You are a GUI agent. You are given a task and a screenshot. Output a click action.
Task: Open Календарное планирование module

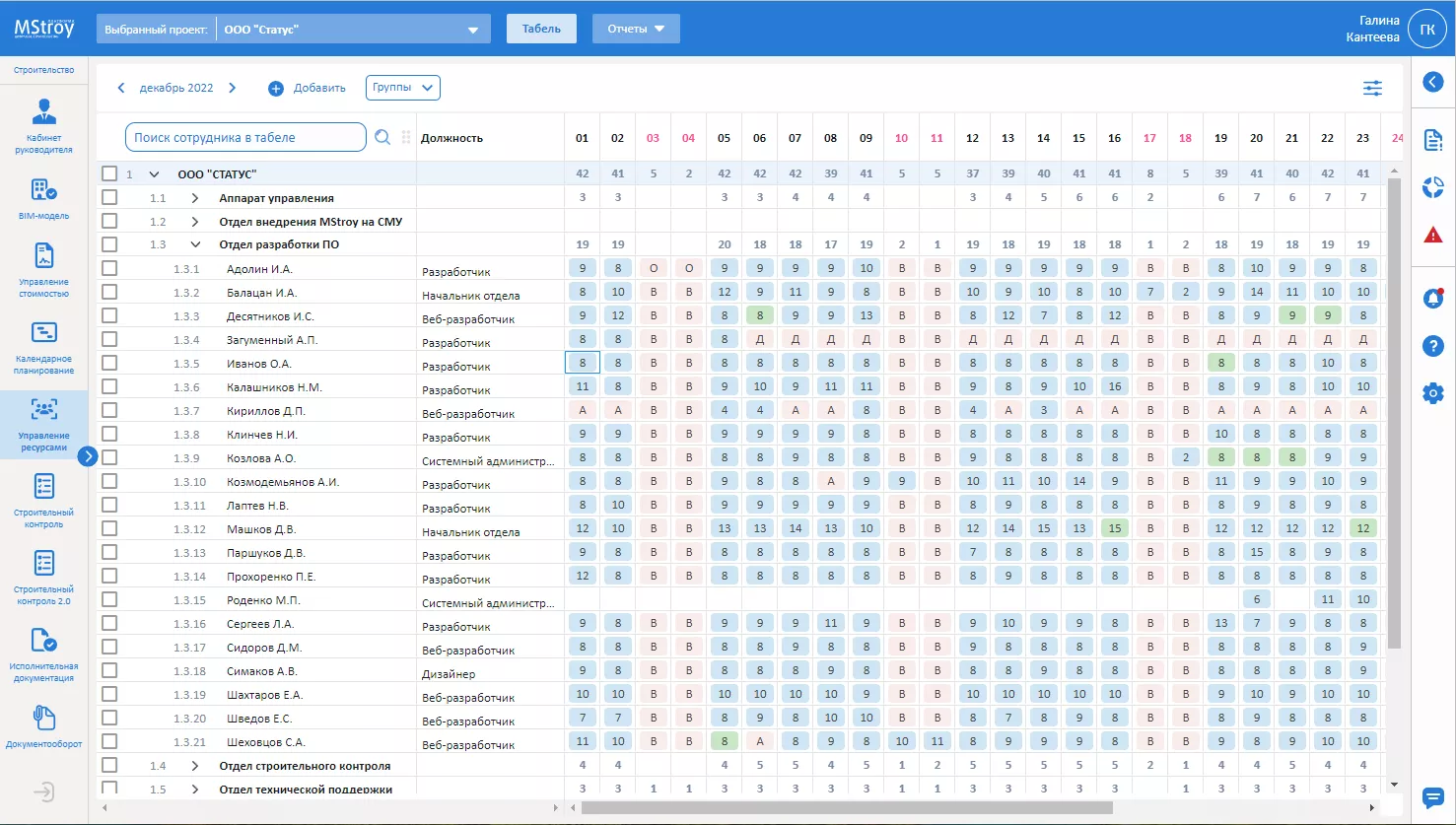point(43,347)
